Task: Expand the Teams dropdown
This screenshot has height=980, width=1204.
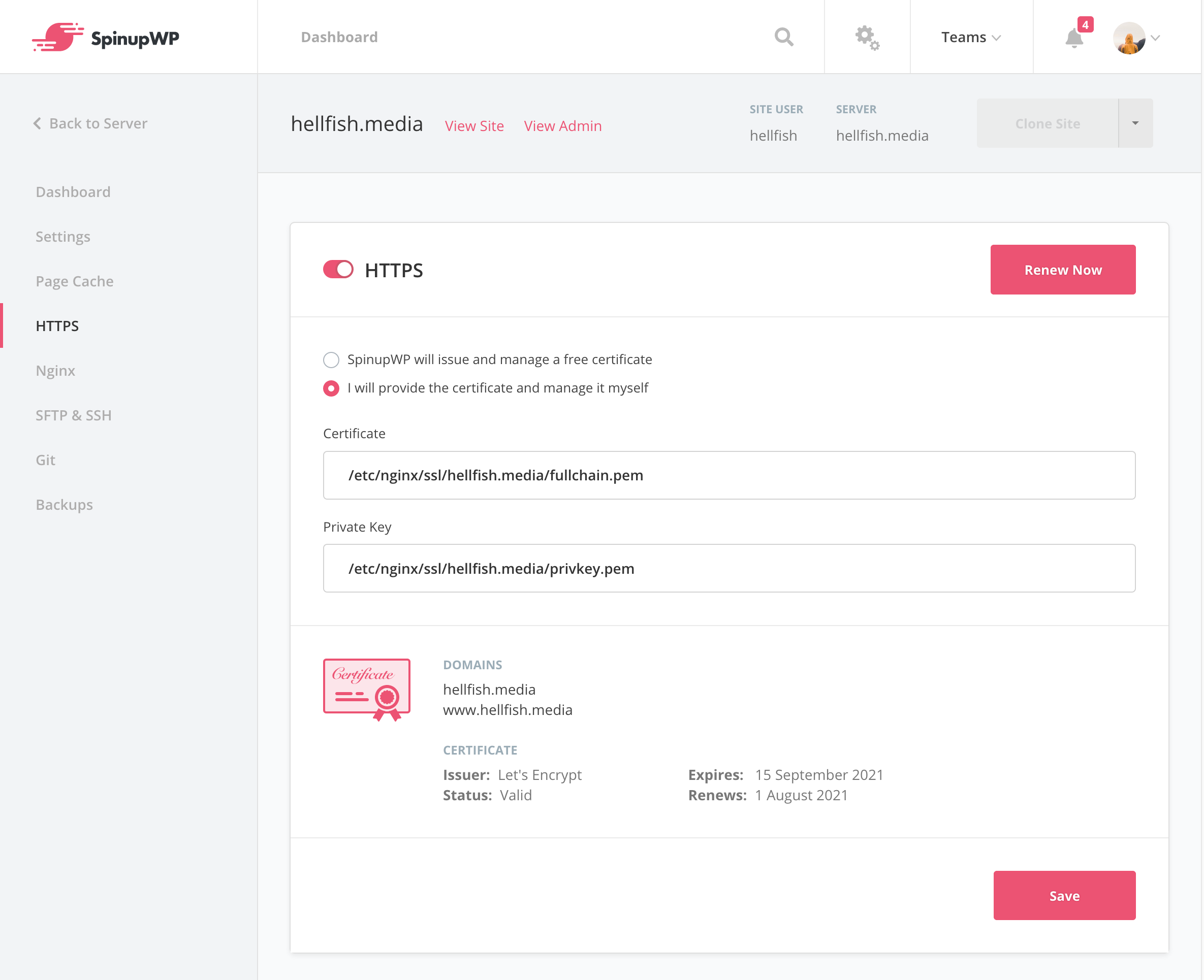Action: coord(971,37)
